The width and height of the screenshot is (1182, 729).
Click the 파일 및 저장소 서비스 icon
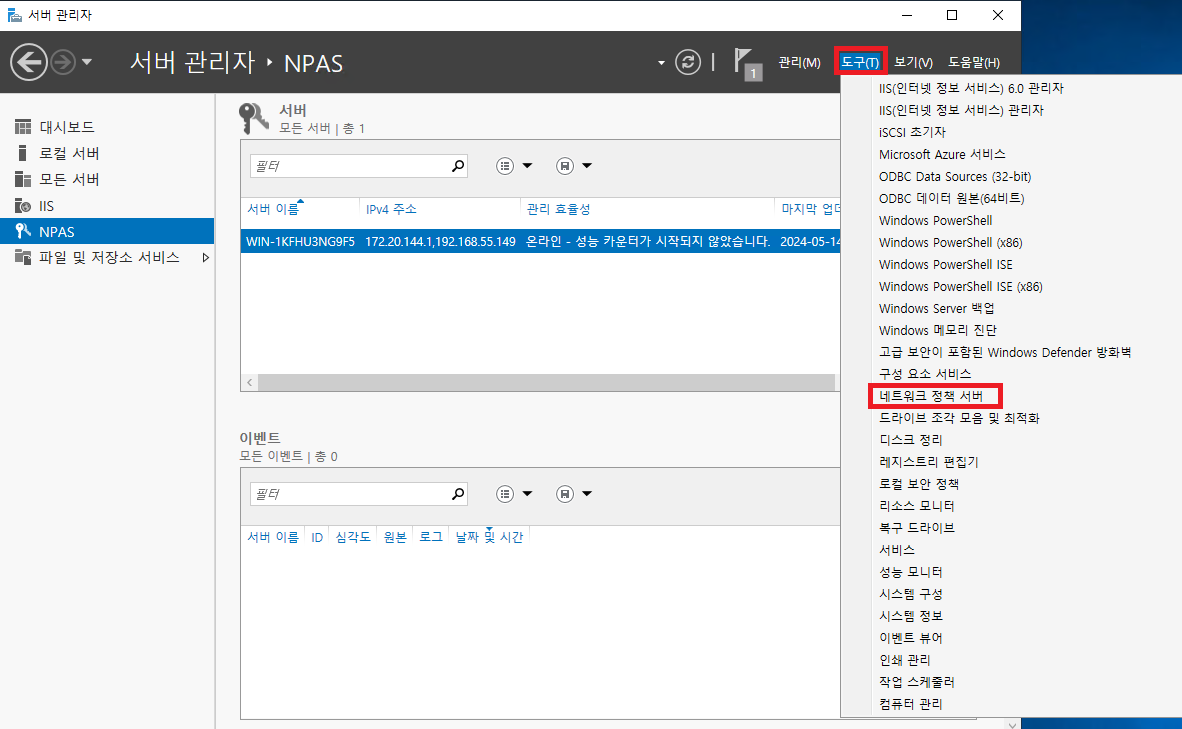click(23, 258)
